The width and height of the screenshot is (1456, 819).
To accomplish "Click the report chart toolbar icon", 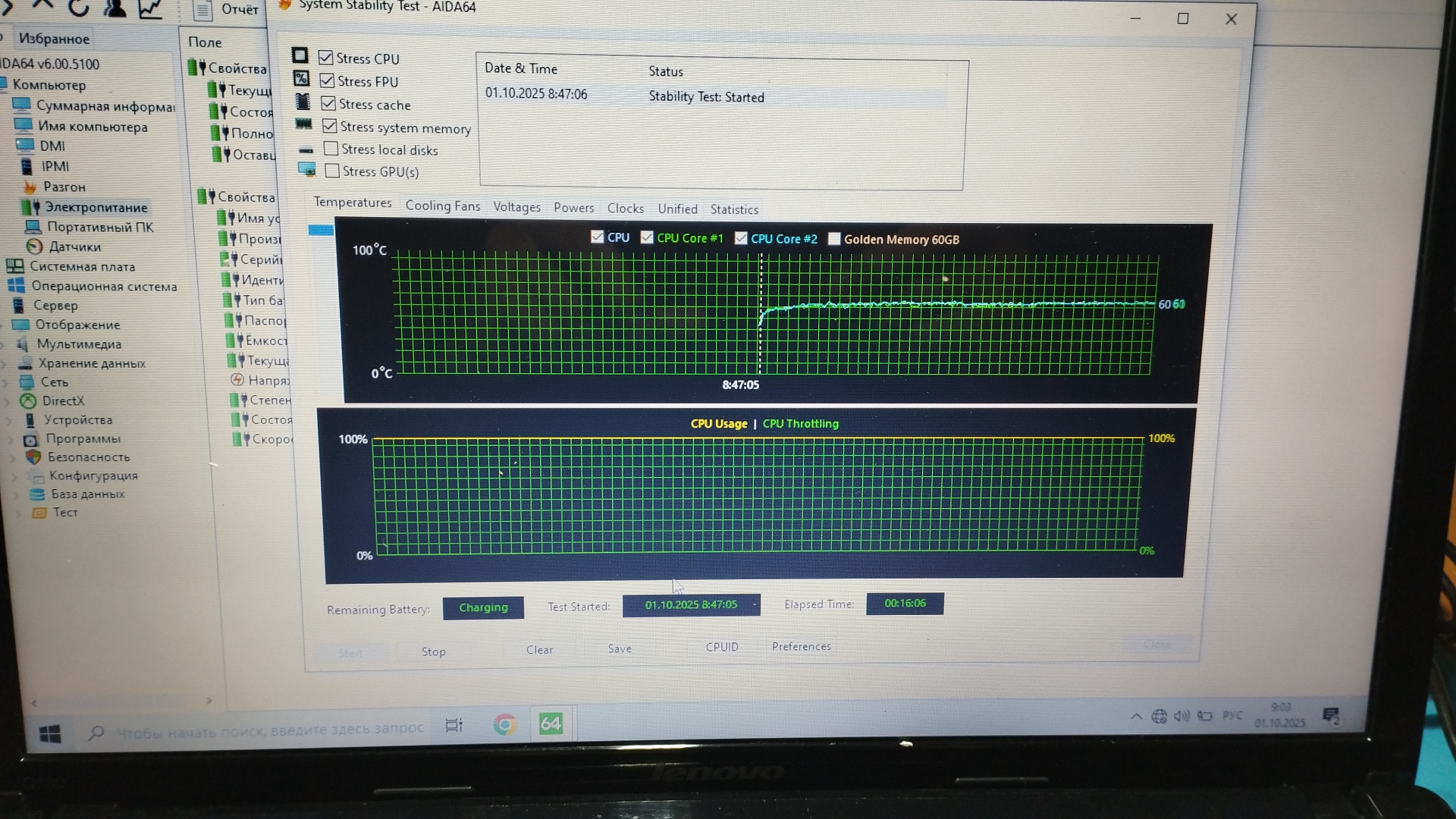I will pyautogui.click(x=150, y=9).
